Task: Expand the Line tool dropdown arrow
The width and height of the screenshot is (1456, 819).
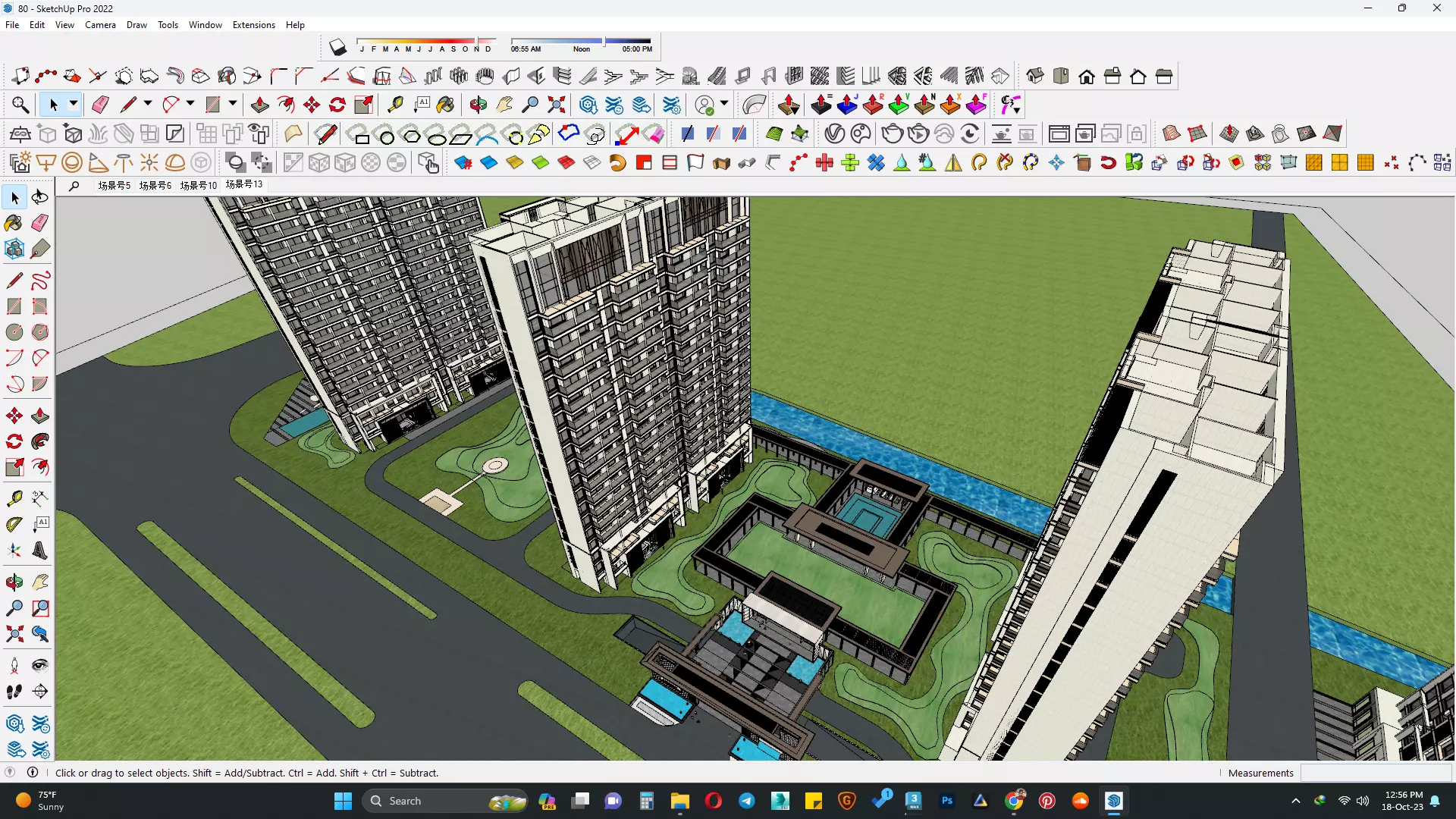Action: 148,104
